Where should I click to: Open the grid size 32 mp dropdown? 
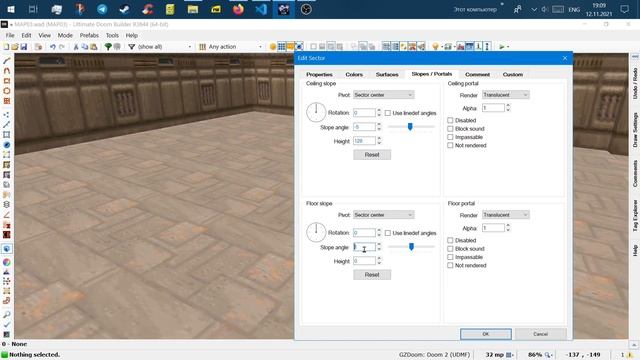(511, 355)
